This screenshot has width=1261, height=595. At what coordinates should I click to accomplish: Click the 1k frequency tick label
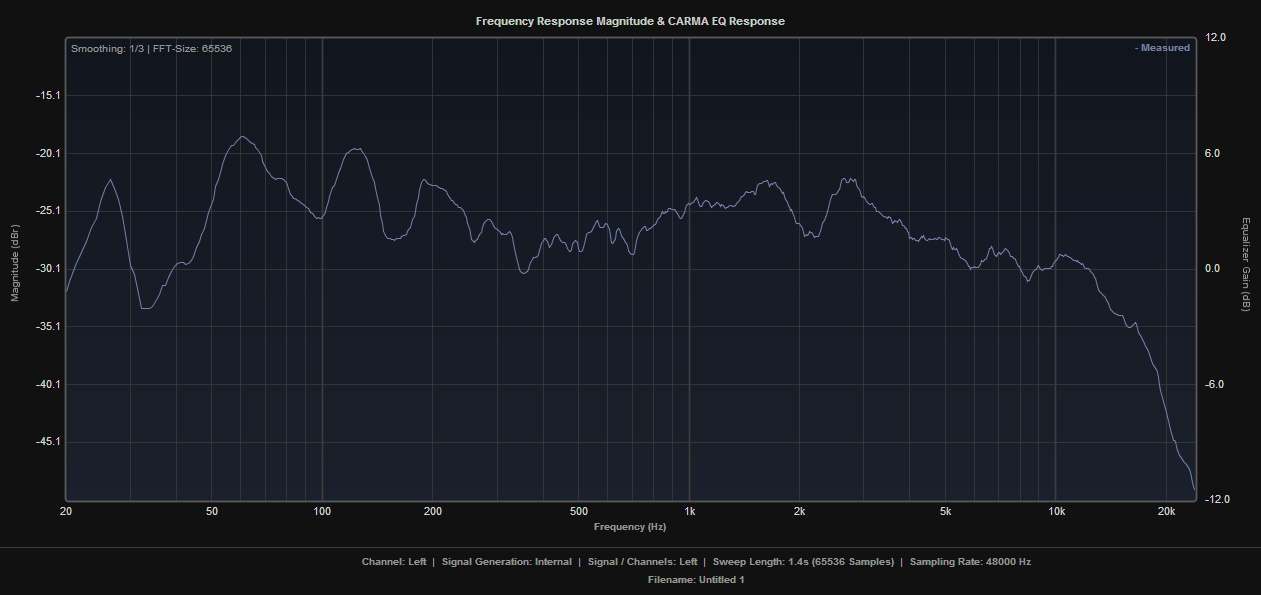[x=689, y=511]
